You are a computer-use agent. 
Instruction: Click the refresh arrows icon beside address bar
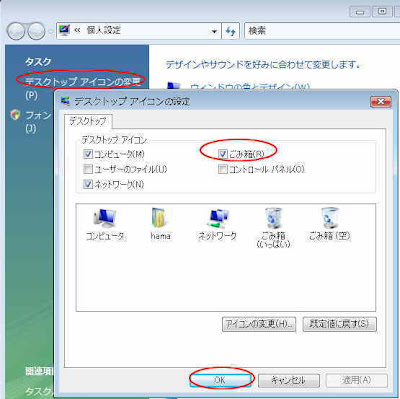[x=230, y=31]
